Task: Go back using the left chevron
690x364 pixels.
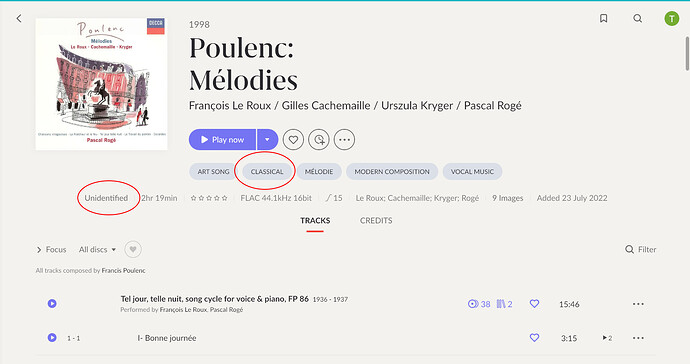Action: (19, 18)
